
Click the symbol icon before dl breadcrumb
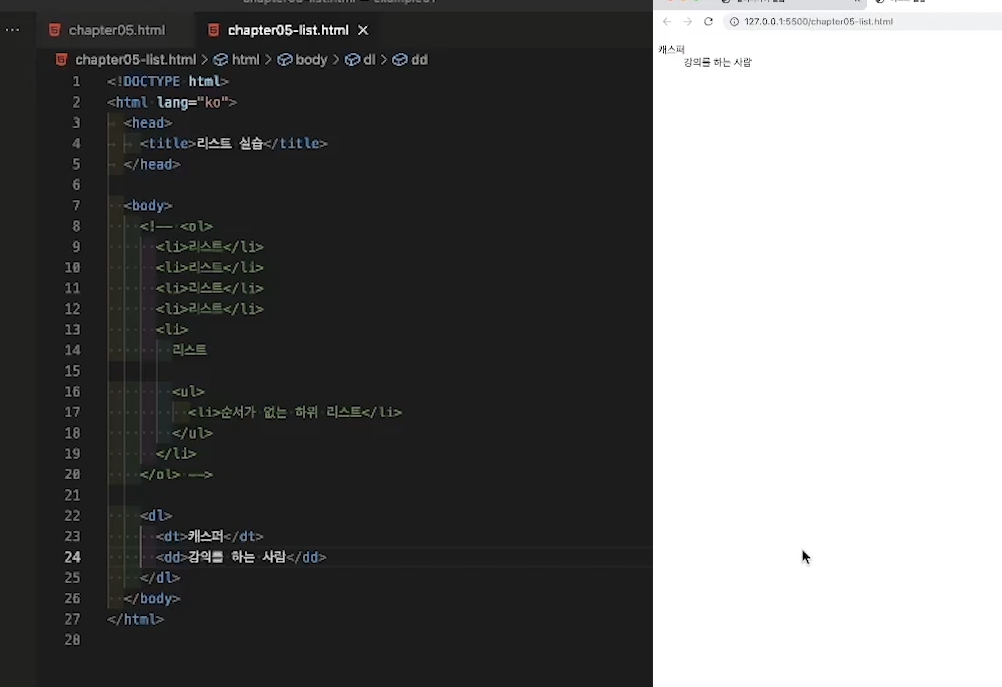click(352, 59)
